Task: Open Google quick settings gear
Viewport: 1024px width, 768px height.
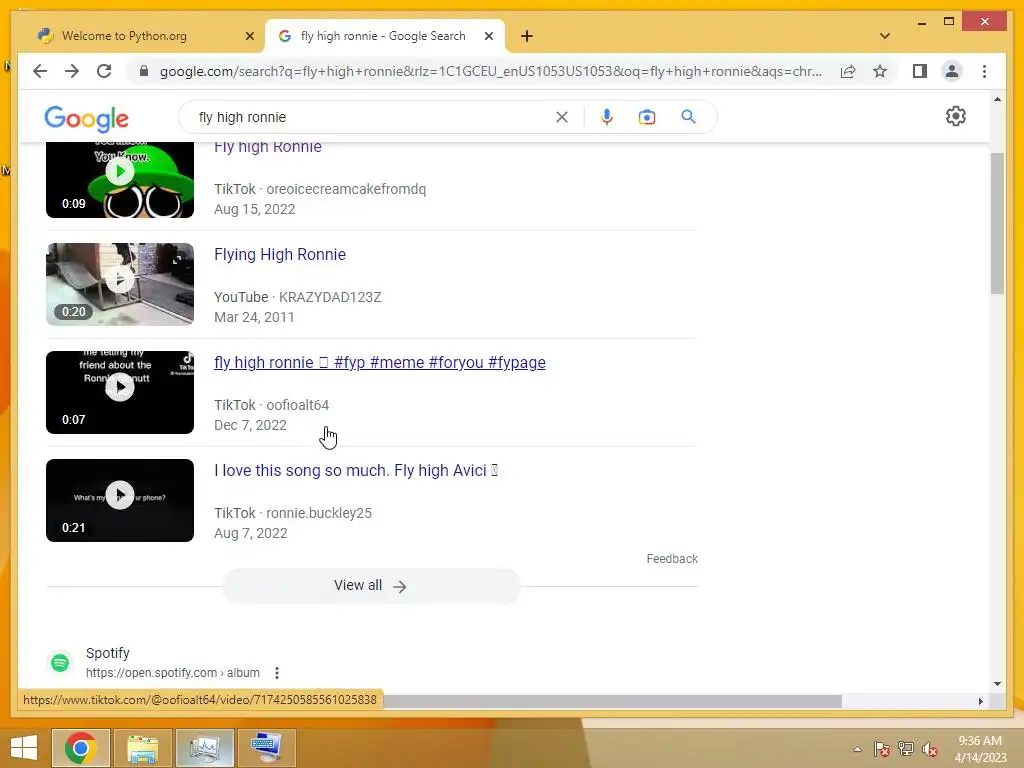Action: tap(955, 116)
